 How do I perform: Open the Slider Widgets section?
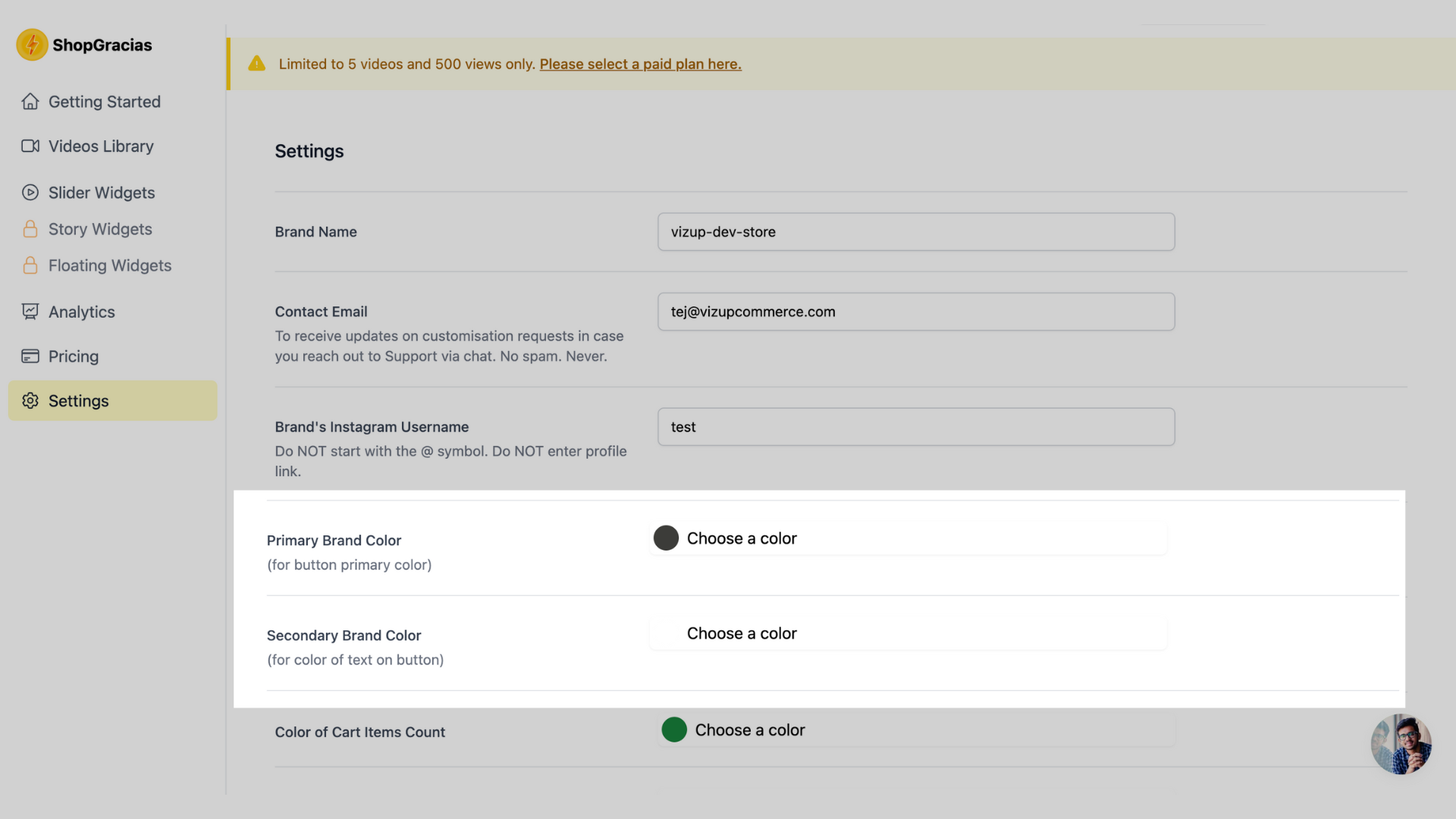[101, 192]
